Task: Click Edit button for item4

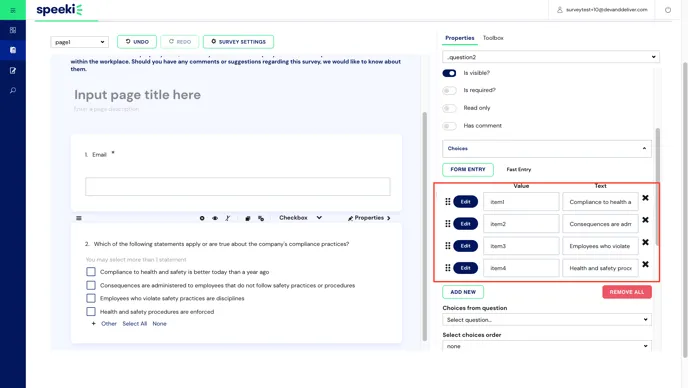Action: pyautogui.click(x=466, y=268)
